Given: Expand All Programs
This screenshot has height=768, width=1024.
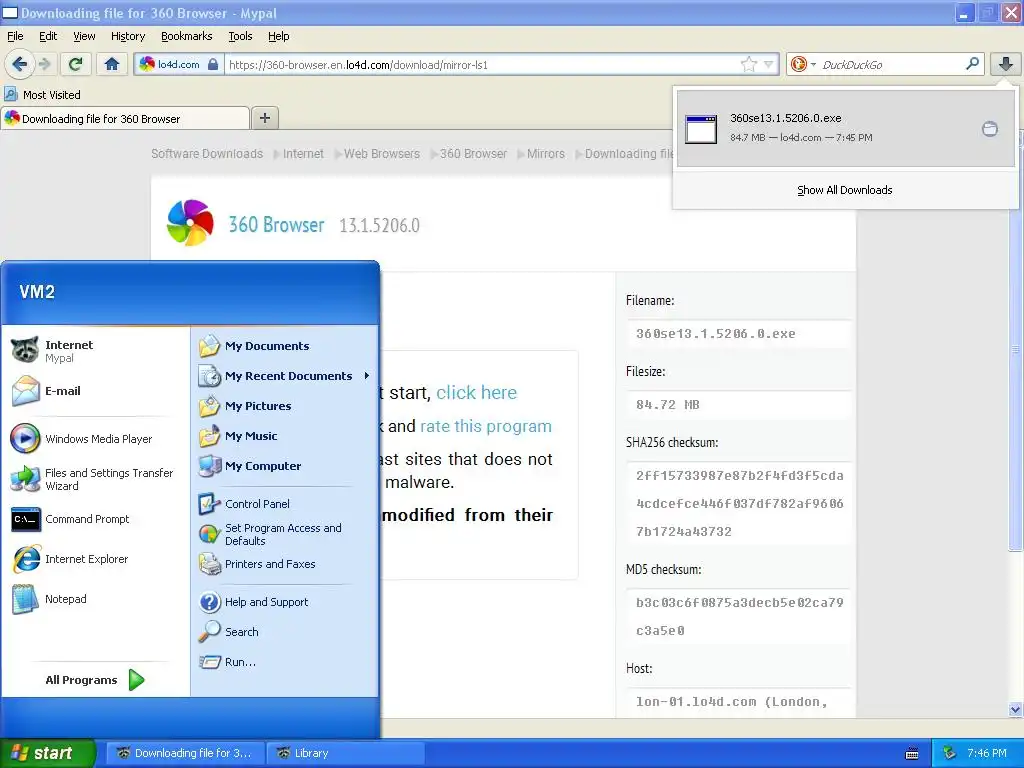Looking at the screenshot, I should tap(95, 680).
